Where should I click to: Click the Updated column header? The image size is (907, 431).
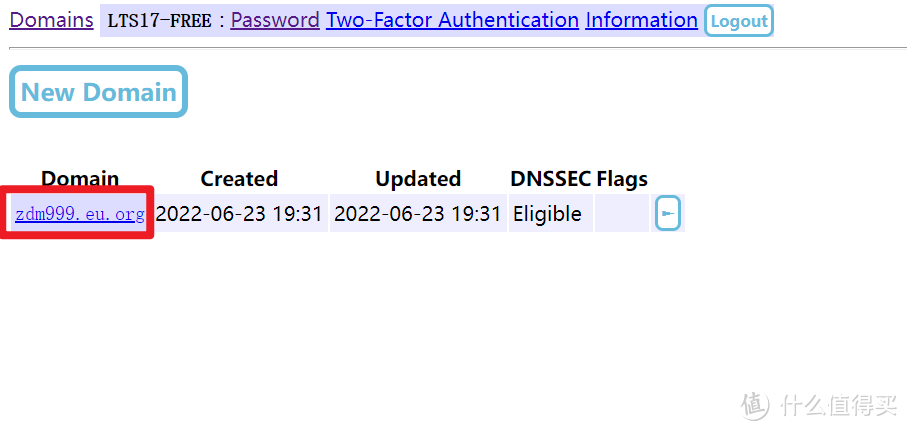pos(418,179)
